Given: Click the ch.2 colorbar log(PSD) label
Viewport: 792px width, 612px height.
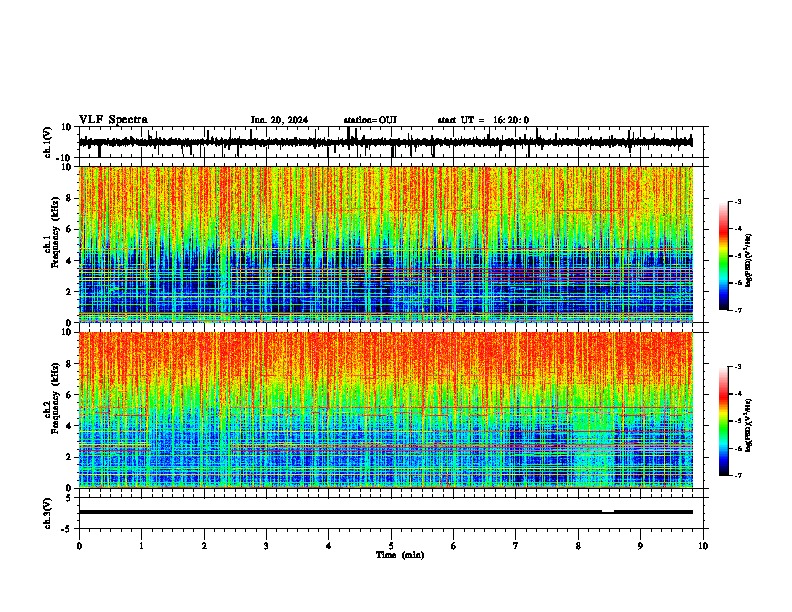Looking at the screenshot, I should pos(749,425).
